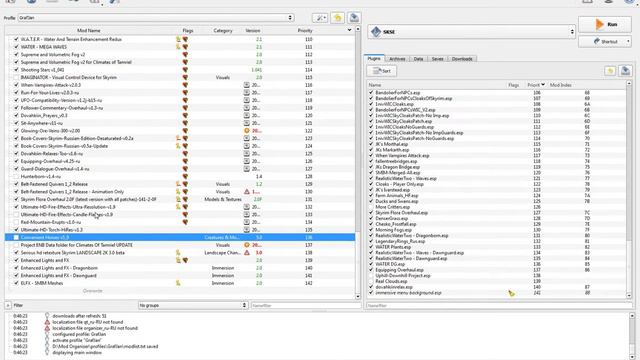Switch to the Downloads tab
The image size is (640, 360).
click(462, 59)
